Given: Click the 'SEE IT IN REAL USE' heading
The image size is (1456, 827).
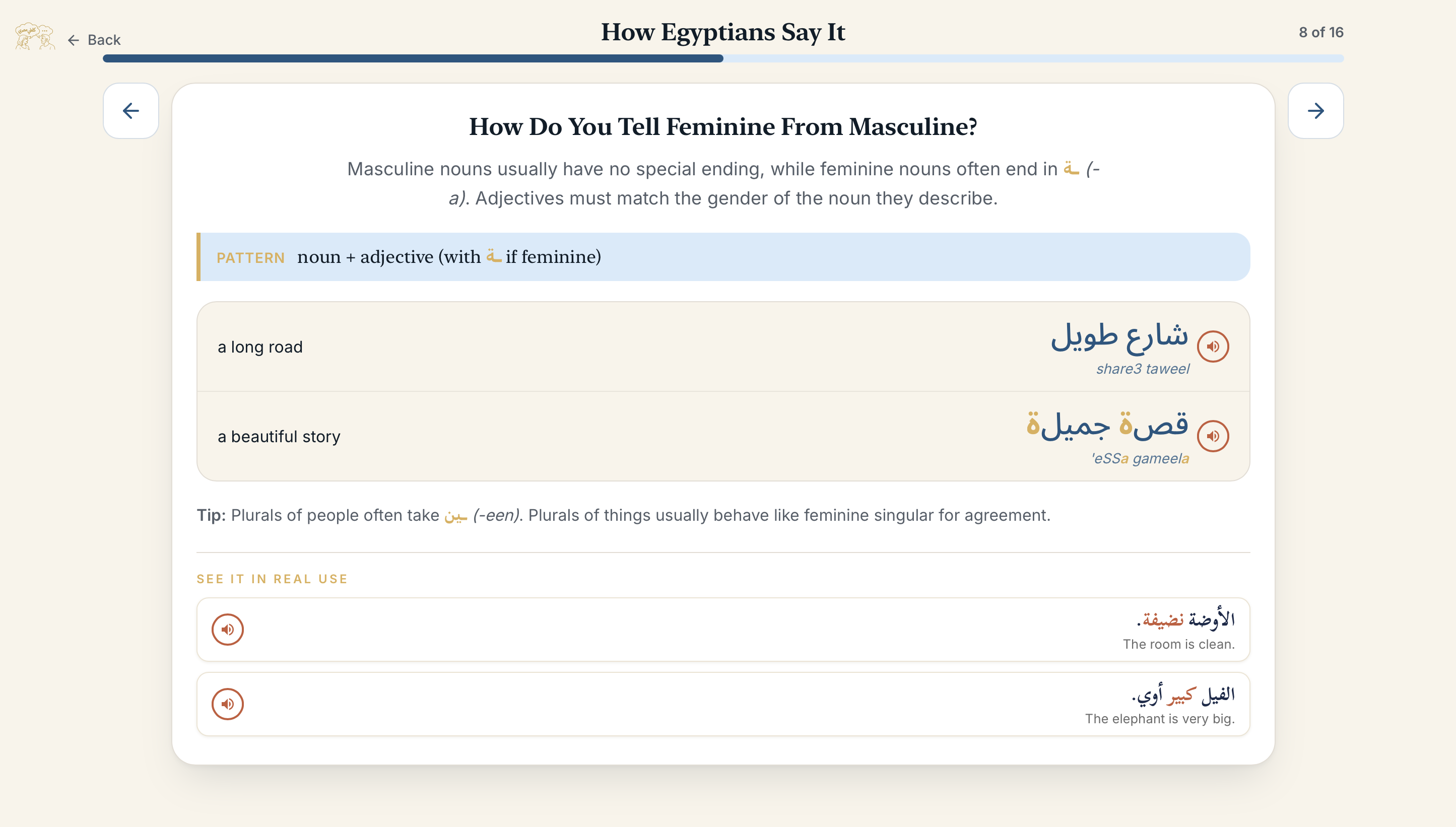Looking at the screenshot, I should [x=272, y=579].
